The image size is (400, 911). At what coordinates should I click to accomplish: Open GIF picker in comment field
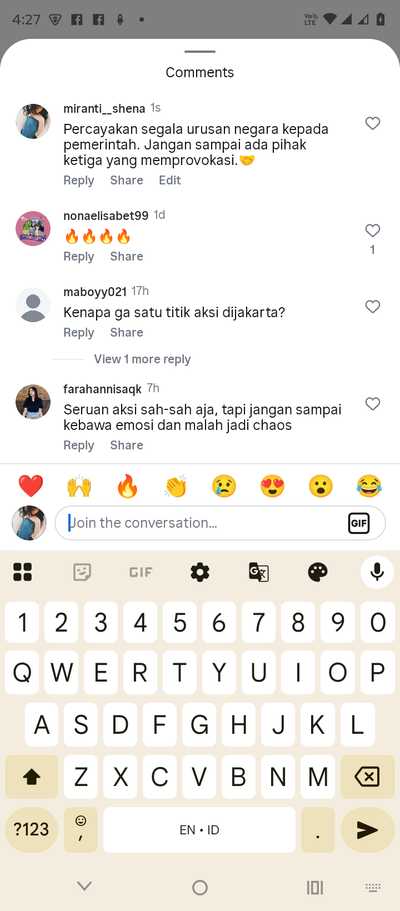click(x=358, y=523)
